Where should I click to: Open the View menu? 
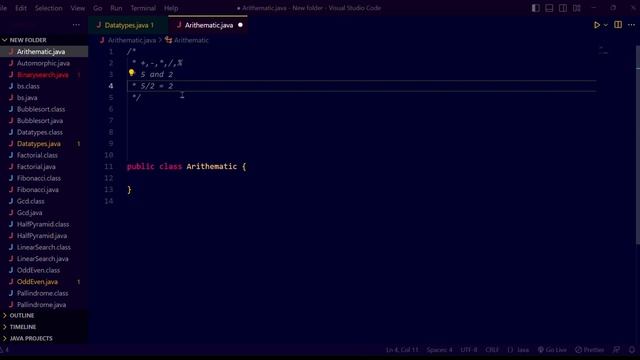(78, 8)
